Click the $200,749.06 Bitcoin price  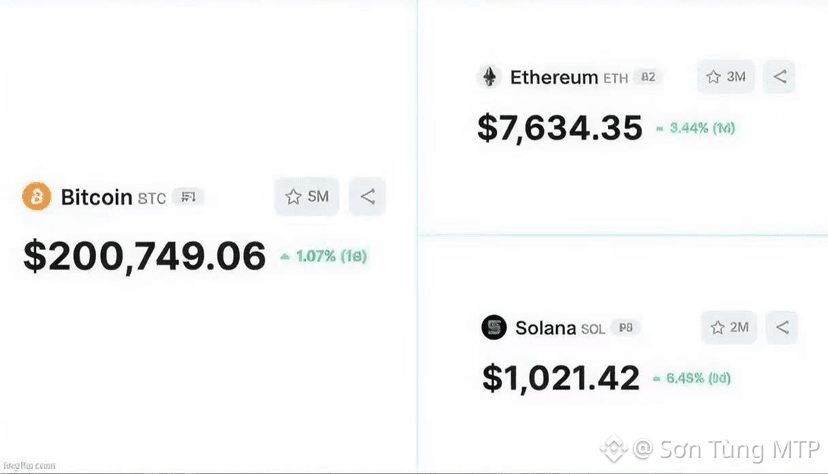pyautogui.click(x=145, y=257)
